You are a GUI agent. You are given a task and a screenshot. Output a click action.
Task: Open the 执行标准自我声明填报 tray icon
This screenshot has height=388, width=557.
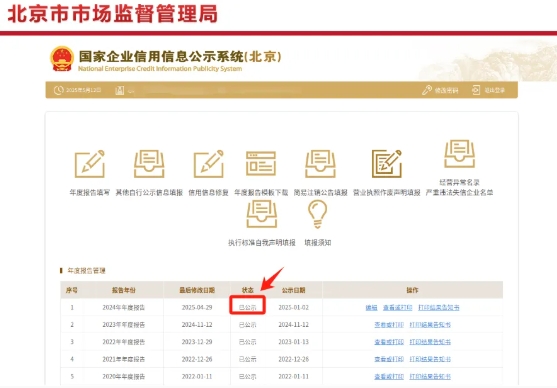tap(262, 214)
